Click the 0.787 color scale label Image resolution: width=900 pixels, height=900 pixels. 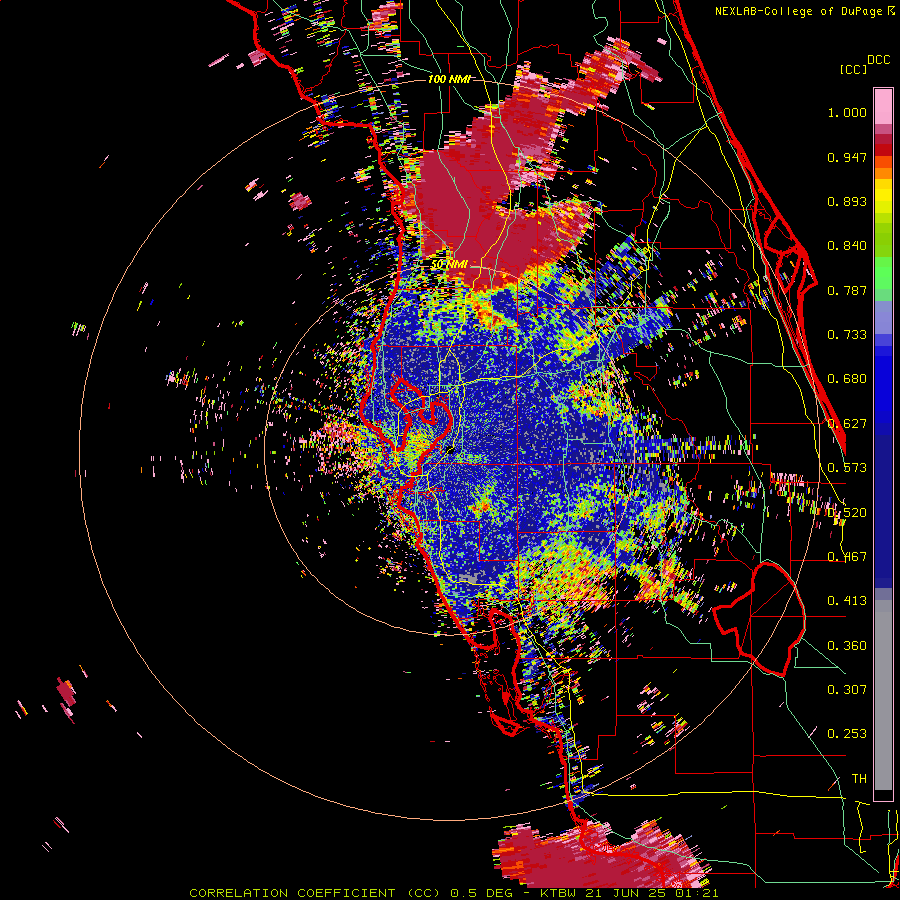[x=847, y=290]
